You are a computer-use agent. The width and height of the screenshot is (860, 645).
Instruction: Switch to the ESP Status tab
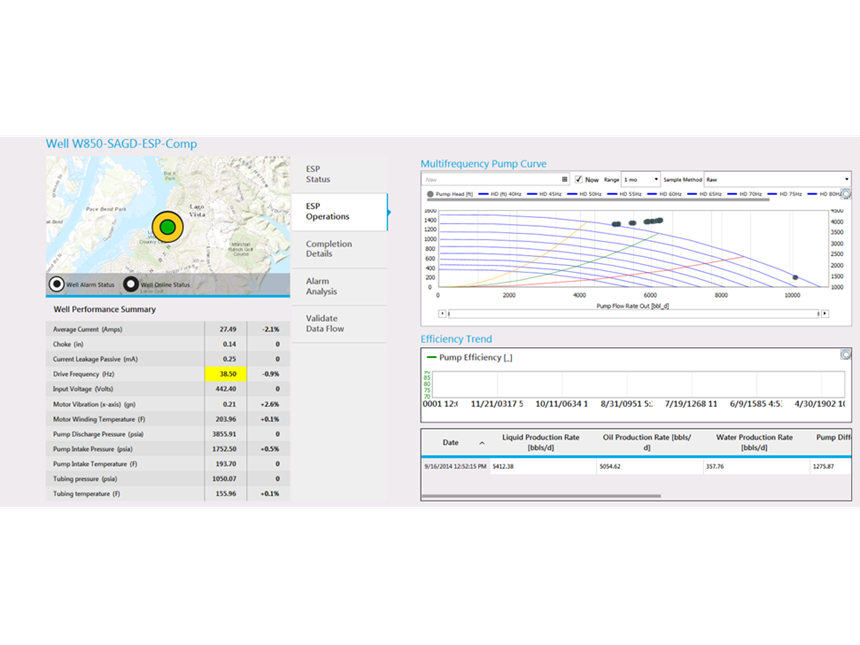[319, 175]
